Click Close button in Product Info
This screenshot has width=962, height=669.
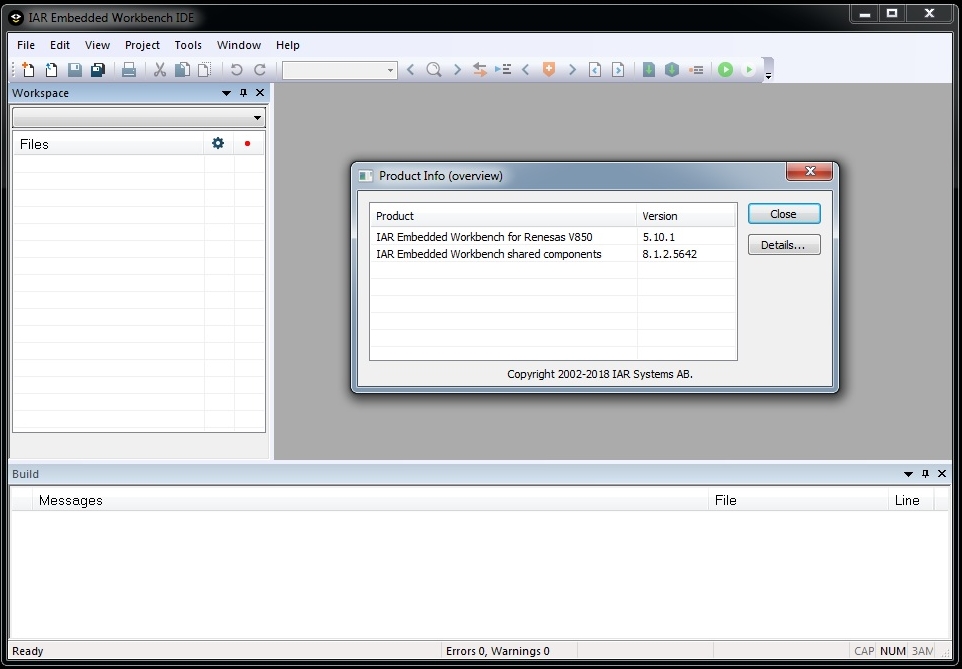[x=784, y=214]
